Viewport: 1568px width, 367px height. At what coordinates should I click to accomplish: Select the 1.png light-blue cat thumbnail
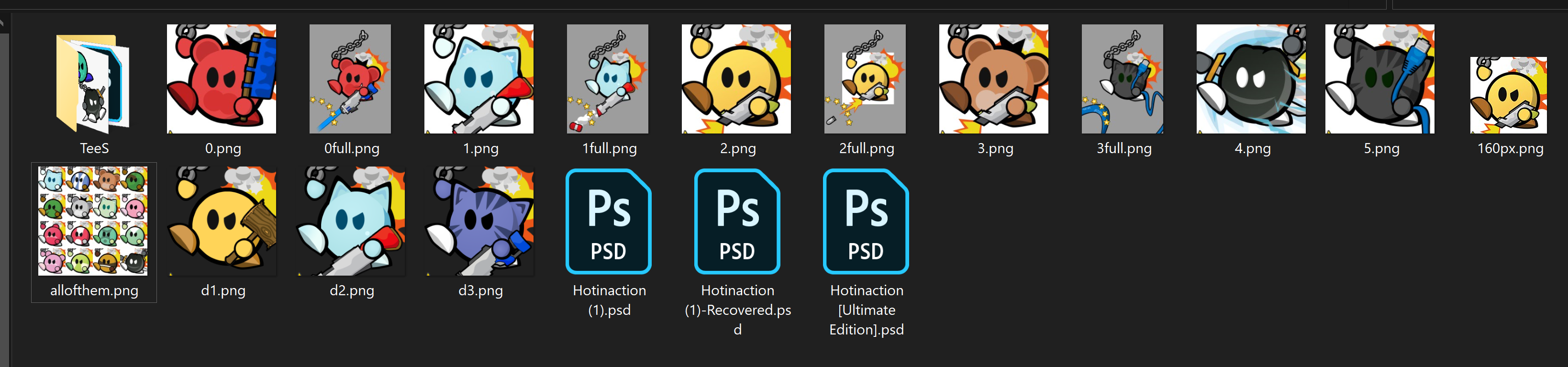pyautogui.click(x=479, y=79)
